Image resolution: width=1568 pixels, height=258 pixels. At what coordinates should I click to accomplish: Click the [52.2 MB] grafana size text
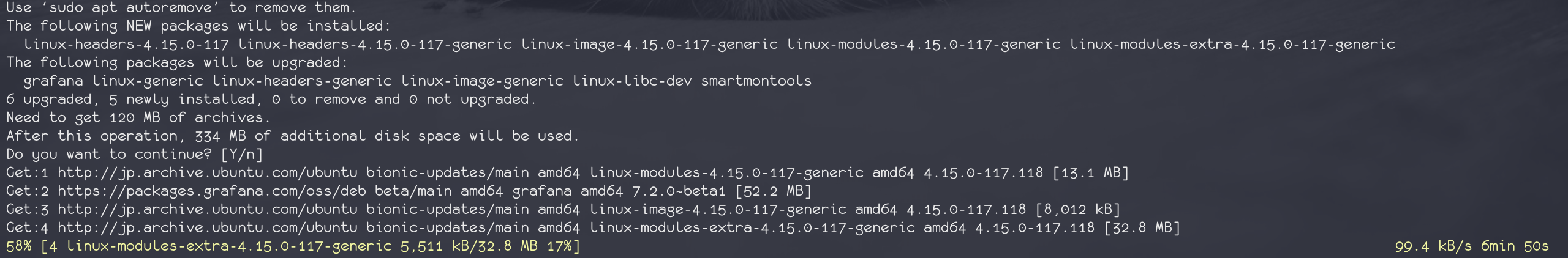click(773, 191)
